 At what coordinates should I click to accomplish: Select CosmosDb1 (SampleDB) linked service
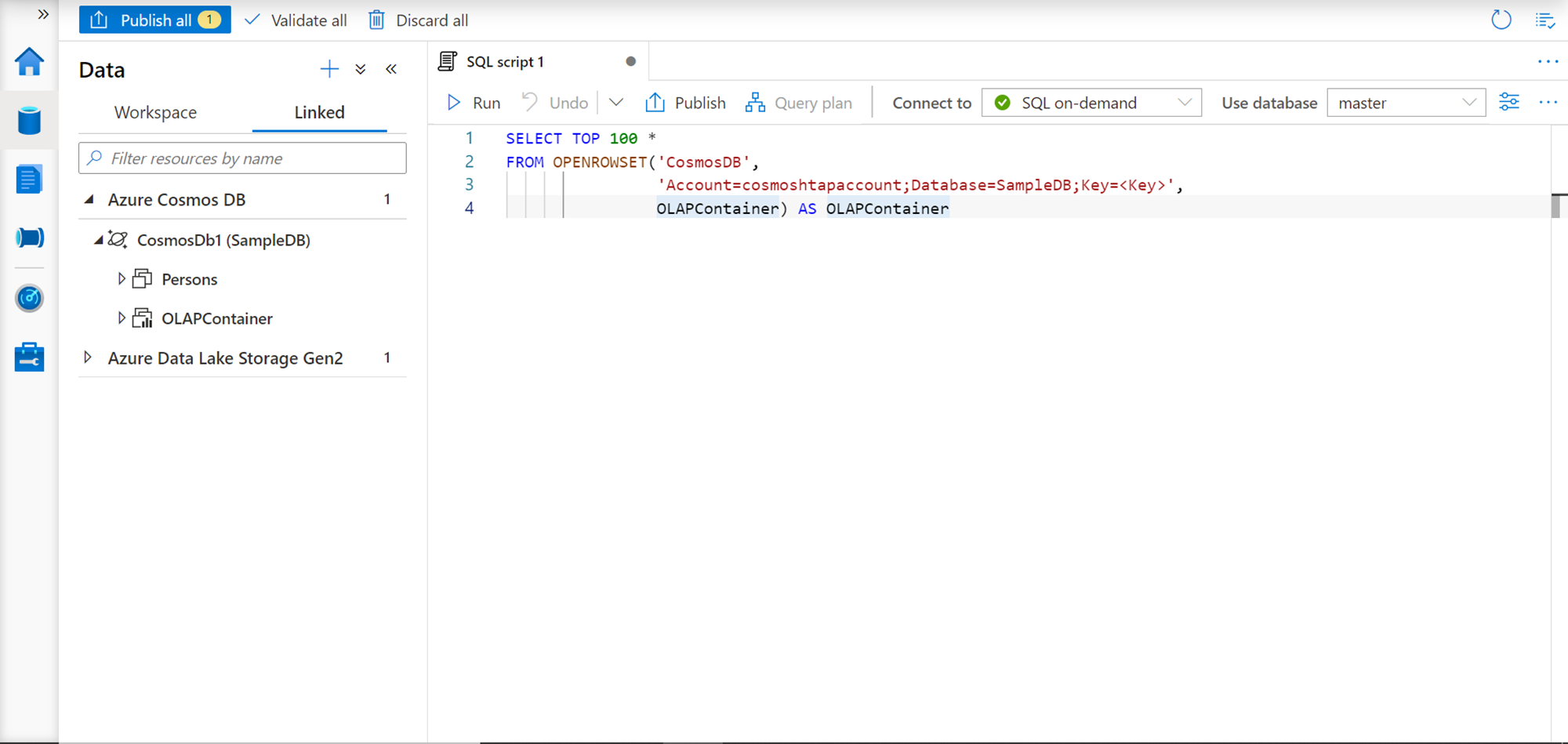(223, 240)
